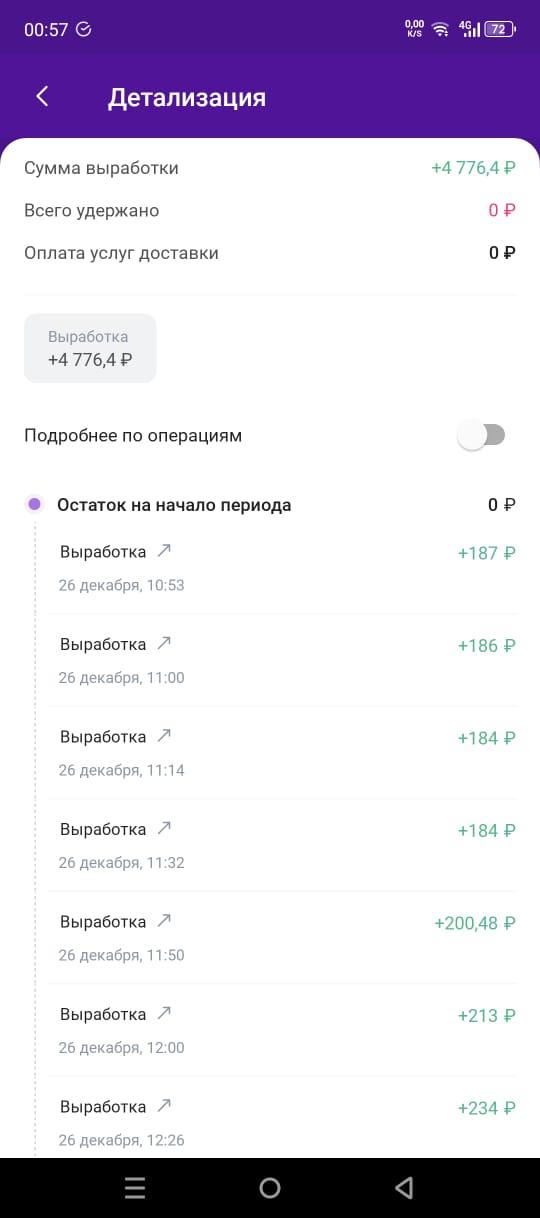Select the purple timeline dot marker
The image size is (540, 1218).
[35, 504]
